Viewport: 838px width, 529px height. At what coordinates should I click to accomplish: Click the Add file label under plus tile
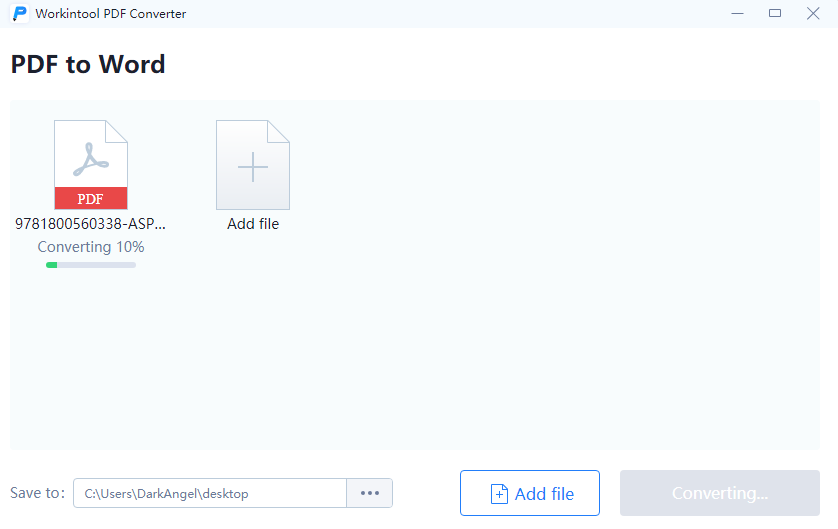pyautogui.click(x=253, y=224)
